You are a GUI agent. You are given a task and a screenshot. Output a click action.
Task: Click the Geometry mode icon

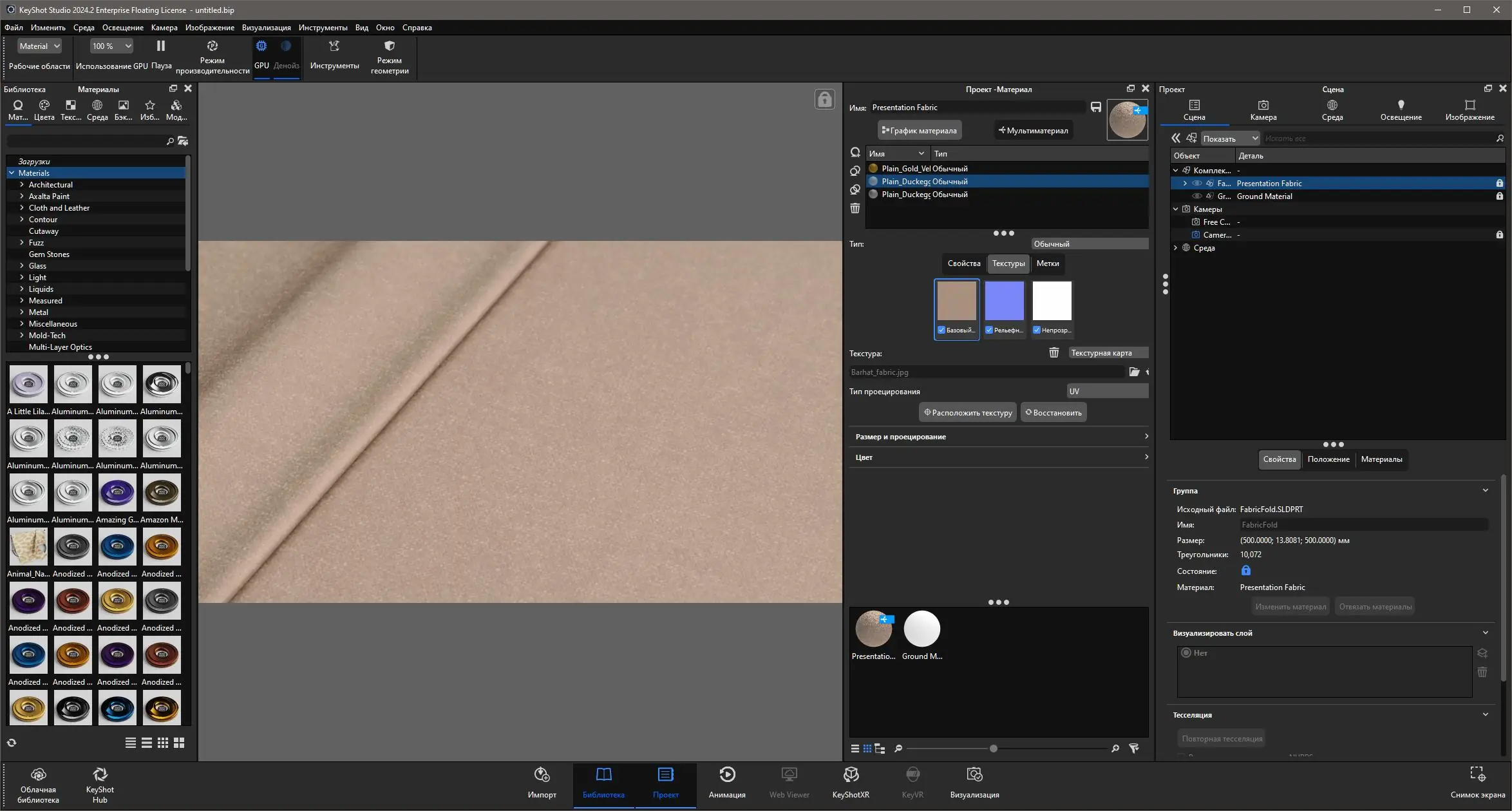click(x=389, y=46)
